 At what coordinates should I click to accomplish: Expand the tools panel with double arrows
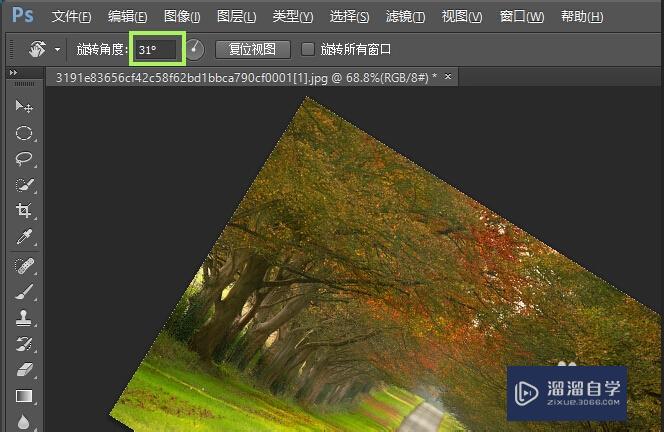pyautogui.click(x=14, y=73)
